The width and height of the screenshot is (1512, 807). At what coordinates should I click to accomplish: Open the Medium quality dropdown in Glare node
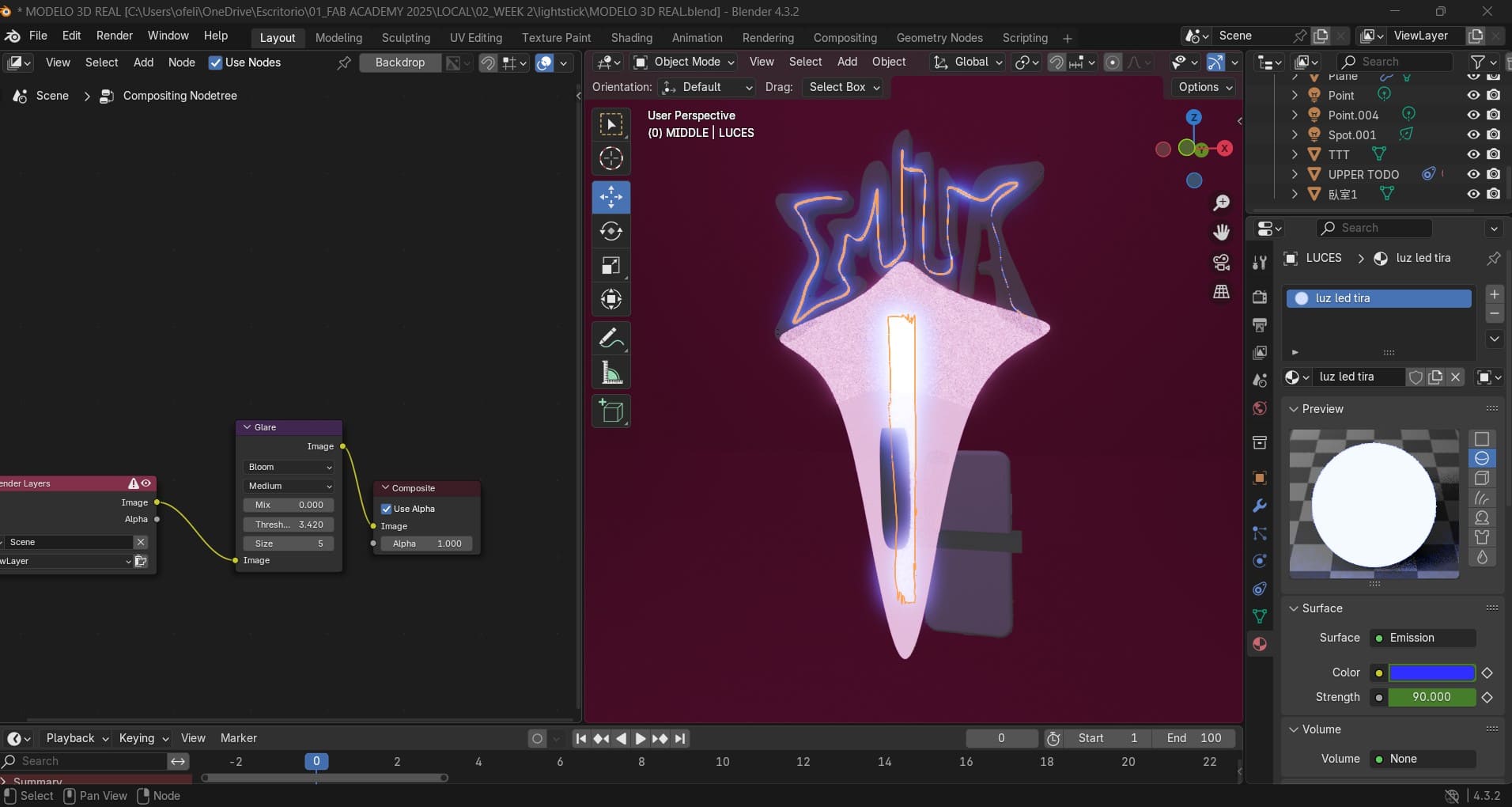click(x=289, y=486)
